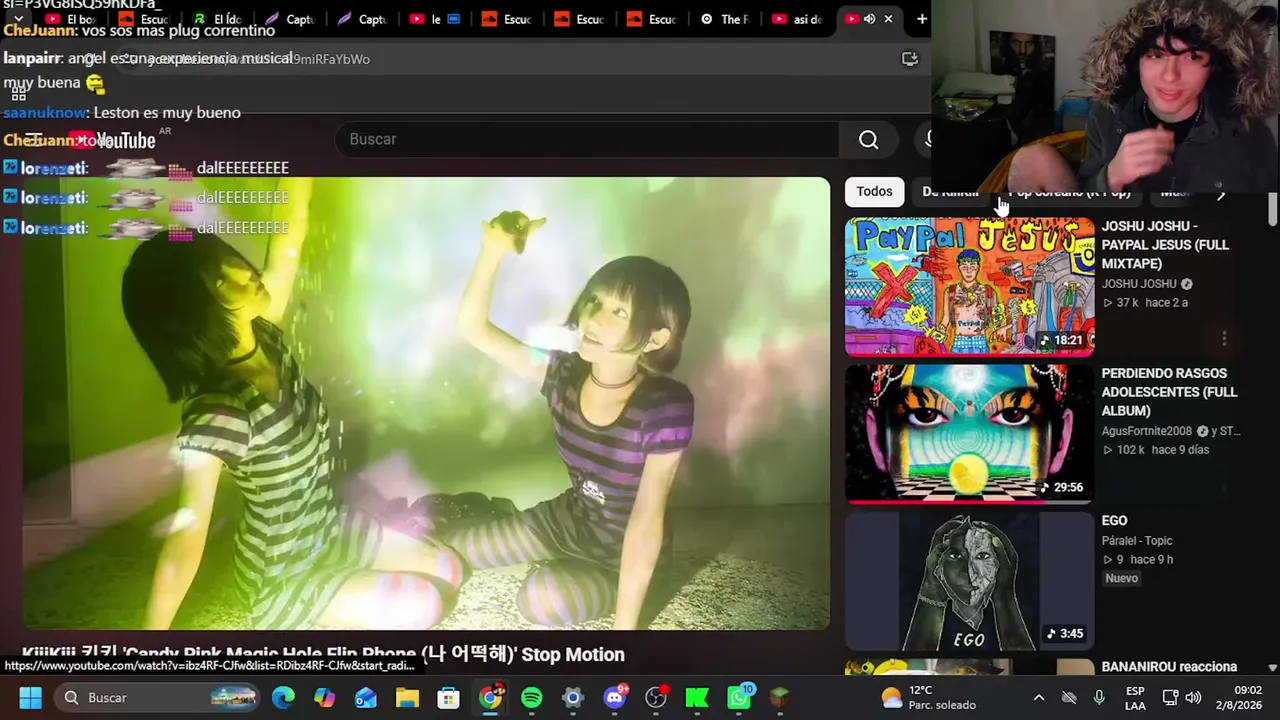Open Outlook from the taskbar
The image size is (1280, 720).
tap(366, 697)
